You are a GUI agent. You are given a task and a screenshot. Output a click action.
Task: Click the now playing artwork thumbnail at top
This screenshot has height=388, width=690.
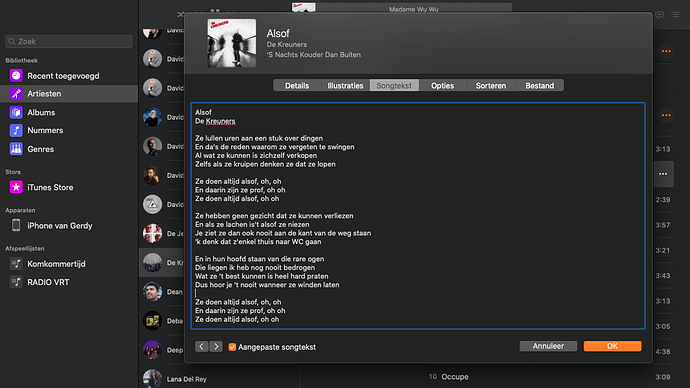(304, 7)
